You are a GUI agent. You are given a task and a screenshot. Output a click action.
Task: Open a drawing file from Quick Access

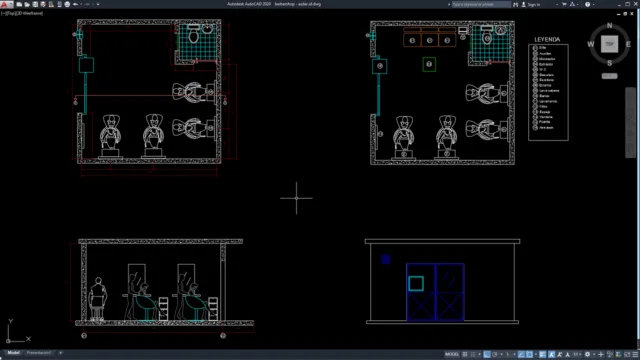27,4
